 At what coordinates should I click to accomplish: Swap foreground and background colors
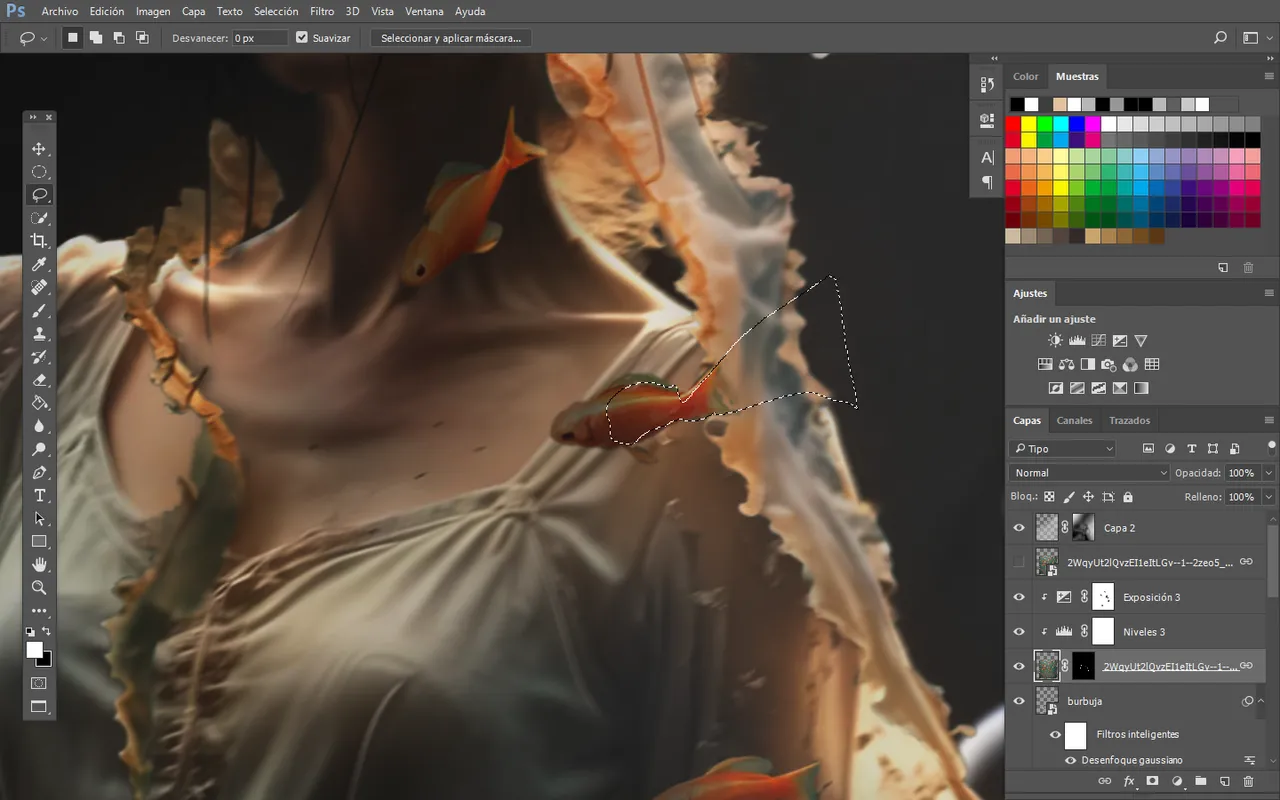(x=46, y=632)
